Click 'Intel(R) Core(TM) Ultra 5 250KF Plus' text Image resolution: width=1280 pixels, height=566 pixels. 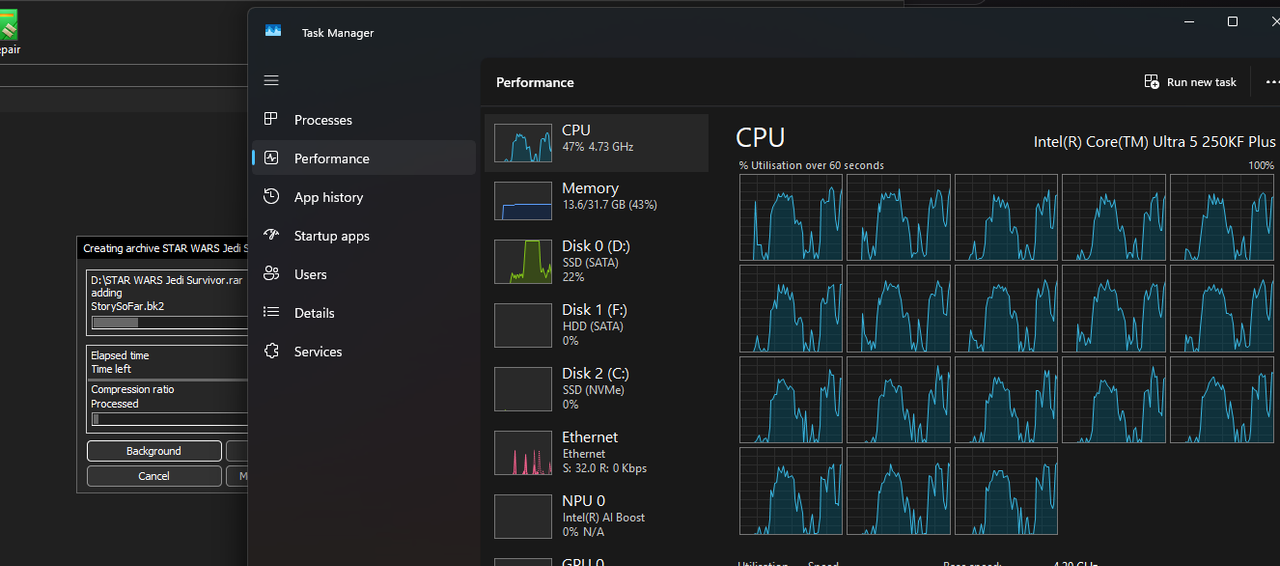click(x=1155, y=142)
